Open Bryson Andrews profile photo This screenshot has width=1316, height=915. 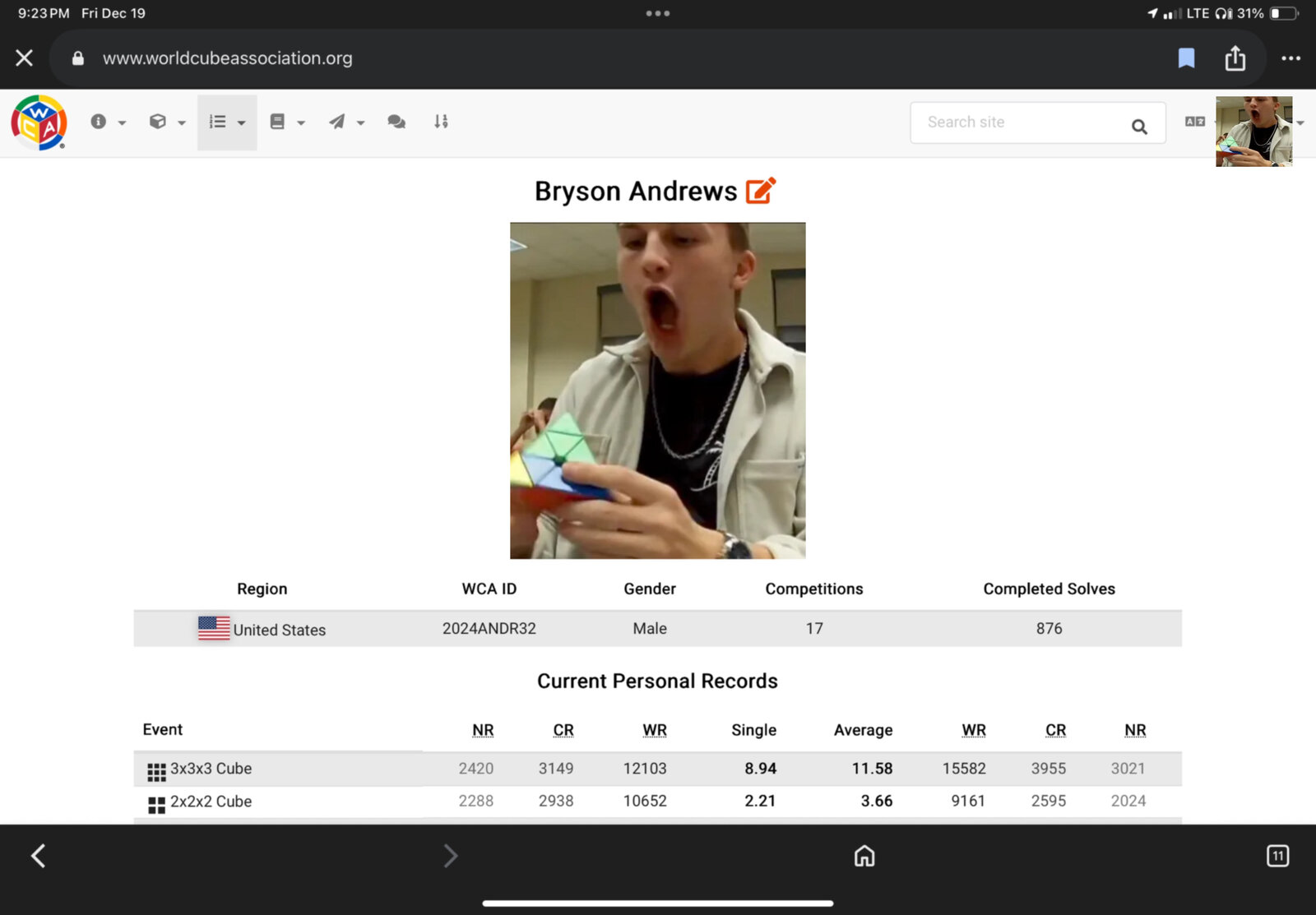[x=658, y=390]
